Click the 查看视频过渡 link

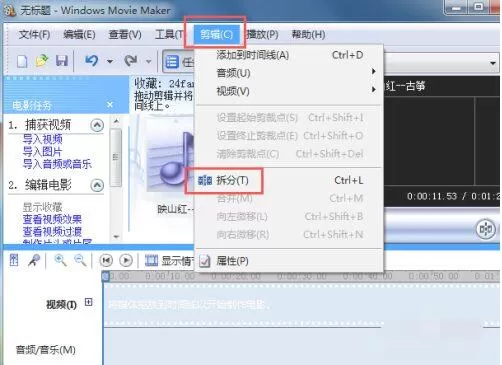click(52, 231)
